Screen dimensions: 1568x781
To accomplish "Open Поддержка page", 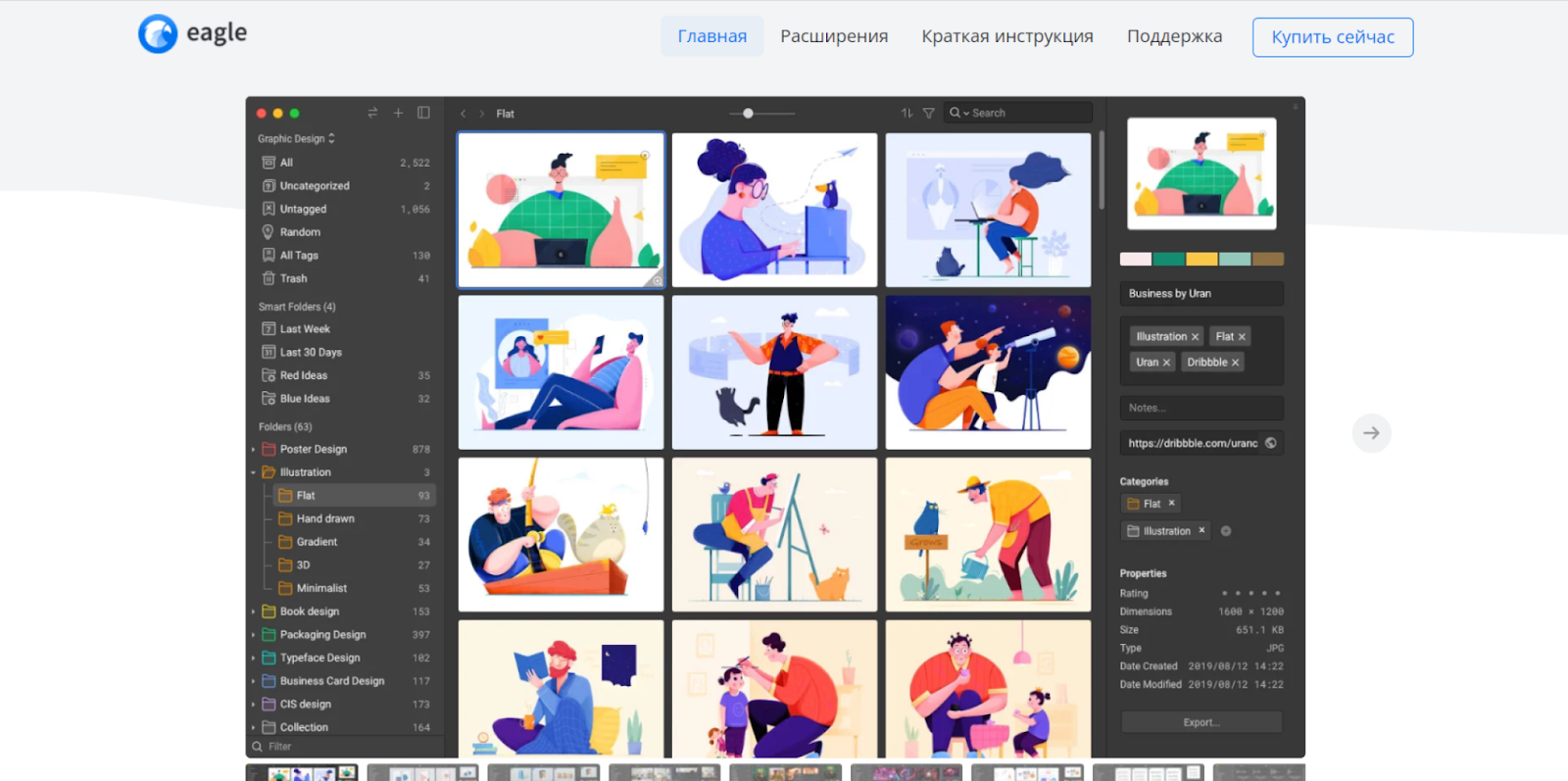I will [1174, 36].
